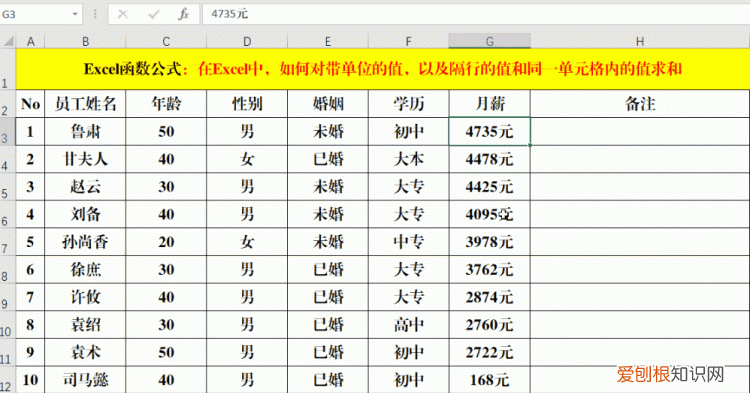750x393 pixels.
Task: Select row 3 header
Action: coord(8,131)
